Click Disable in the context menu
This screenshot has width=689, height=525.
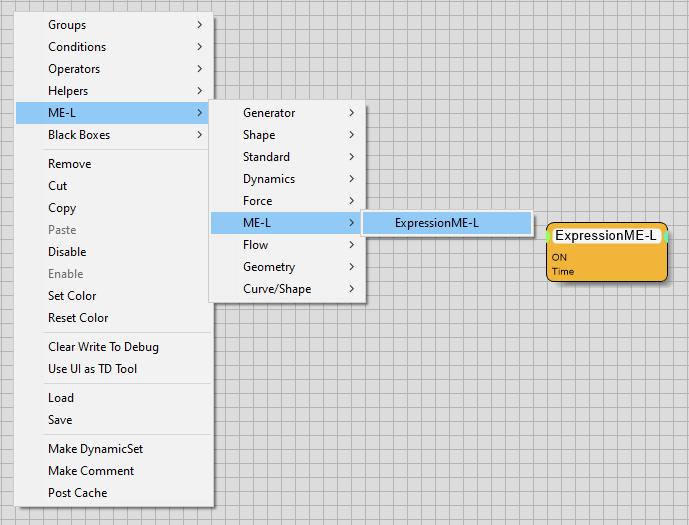coord(67,252)
